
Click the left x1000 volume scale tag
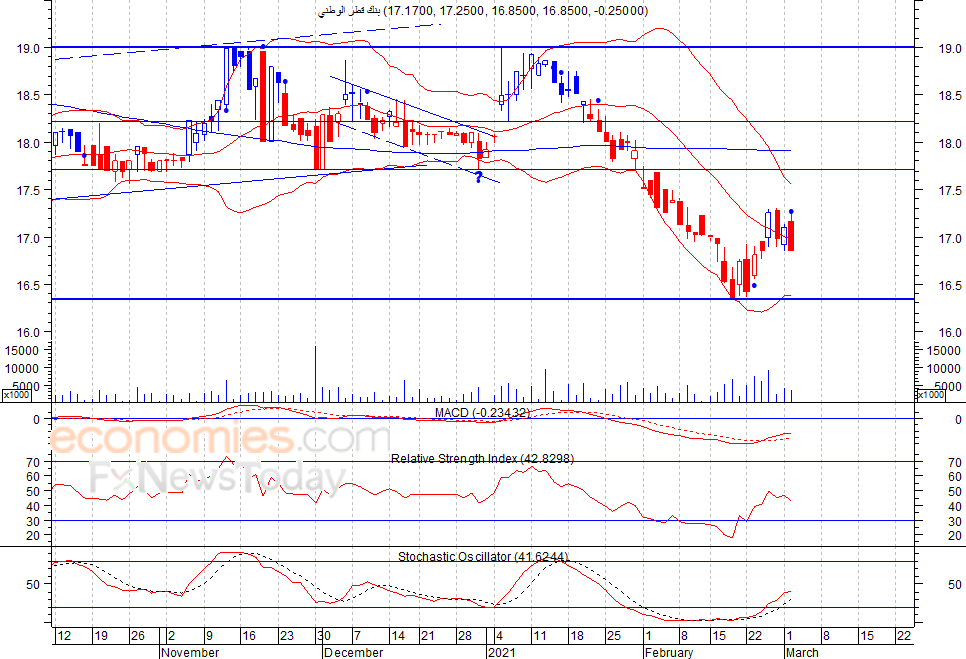coord(15,395)
